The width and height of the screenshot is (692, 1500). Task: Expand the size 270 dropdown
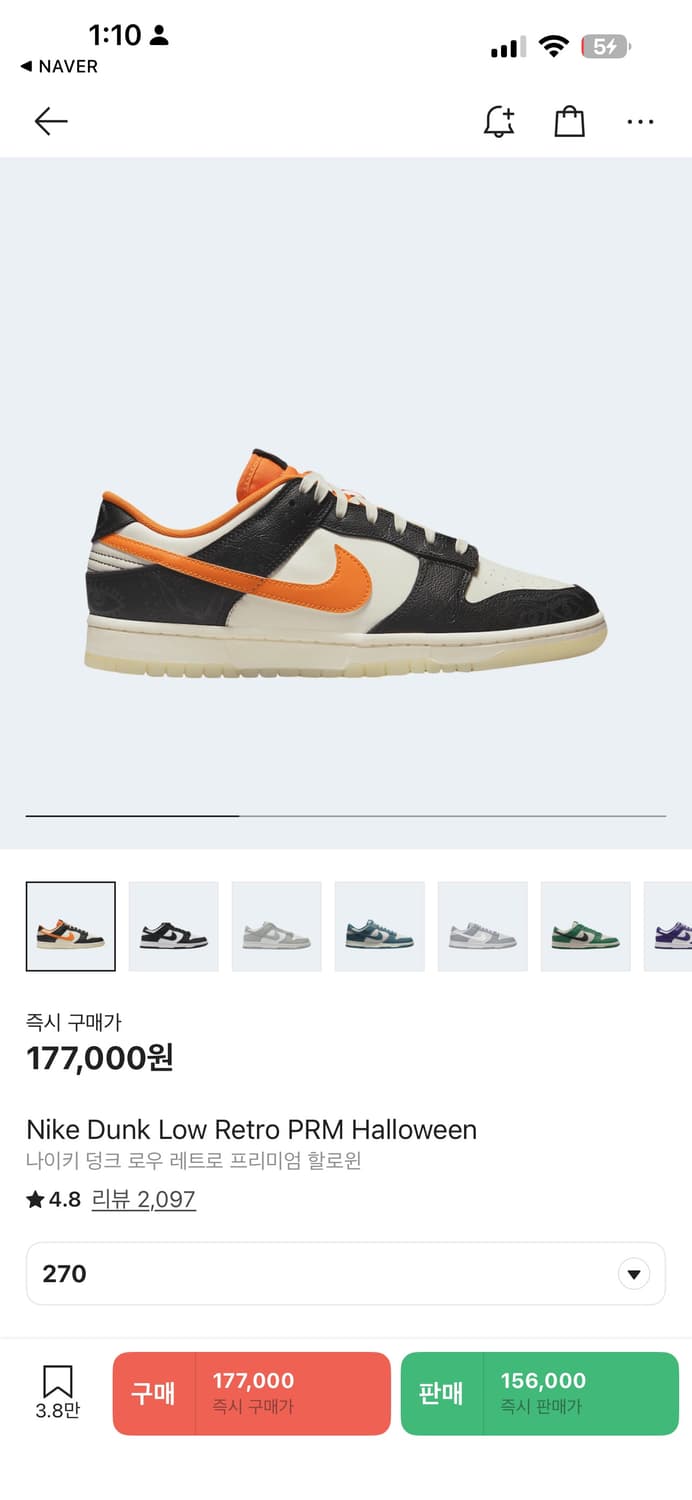pyautogui.click(x=346, y=1273)
